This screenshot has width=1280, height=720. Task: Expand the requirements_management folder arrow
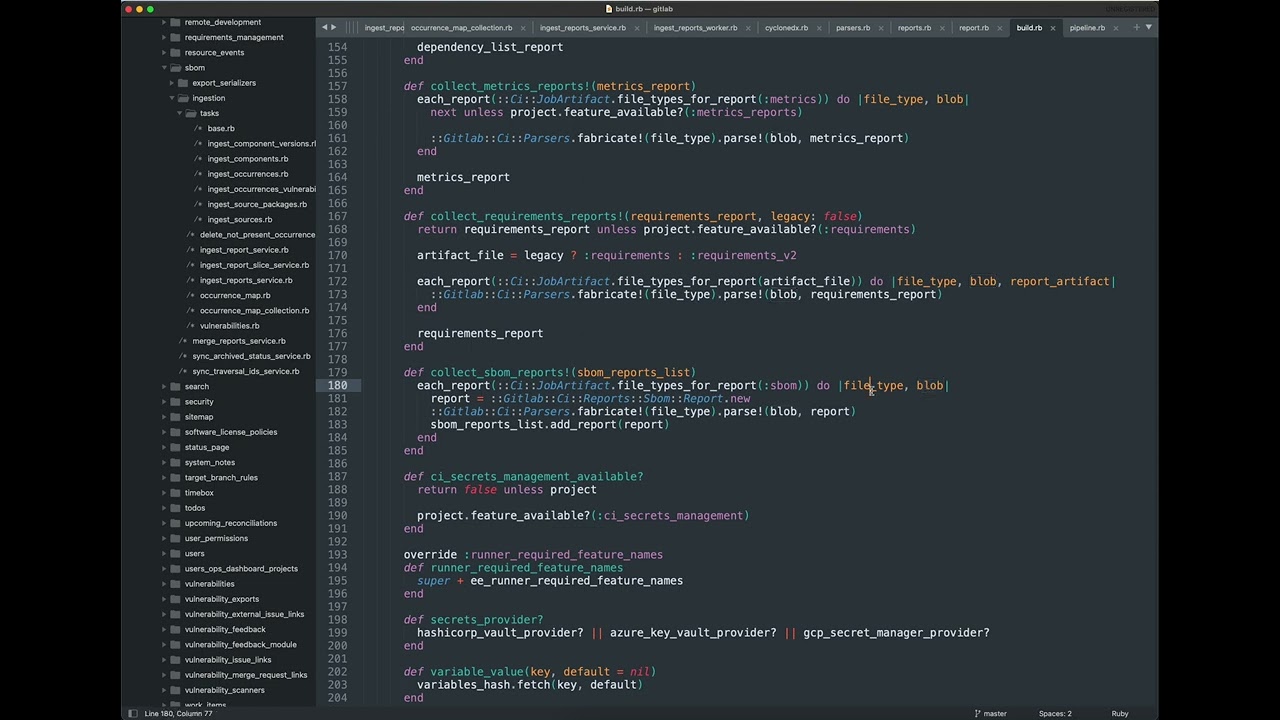(x=164, y=37)
